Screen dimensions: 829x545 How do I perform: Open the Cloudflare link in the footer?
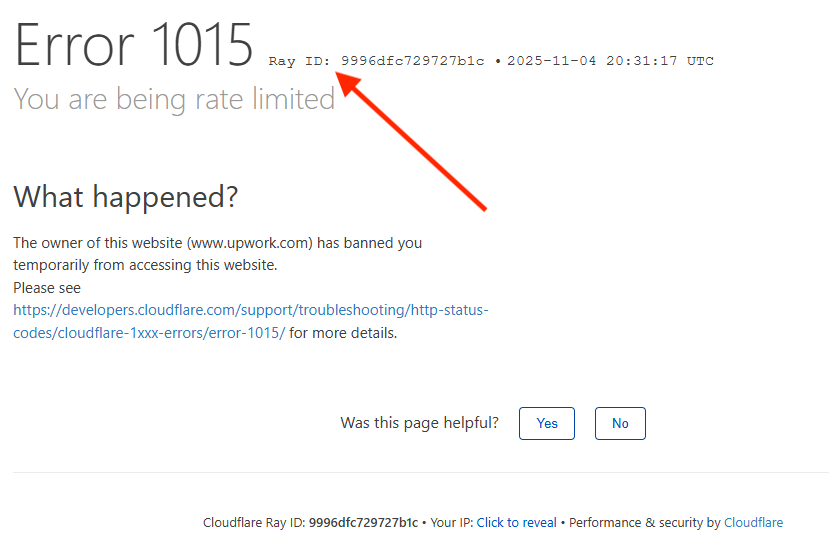[x=753, y=522]
